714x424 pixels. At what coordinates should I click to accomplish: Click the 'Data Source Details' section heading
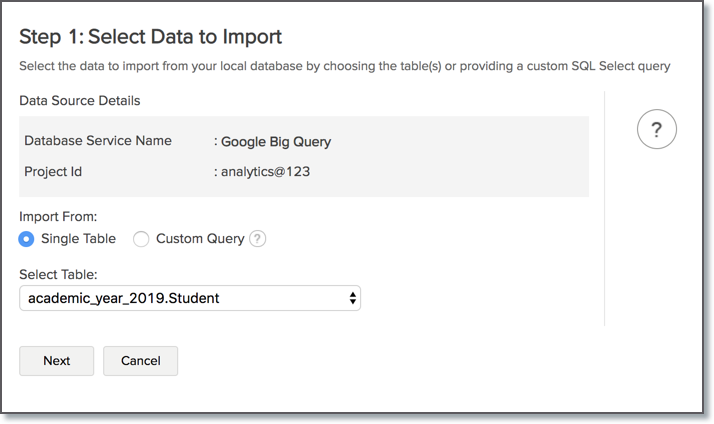80,101
